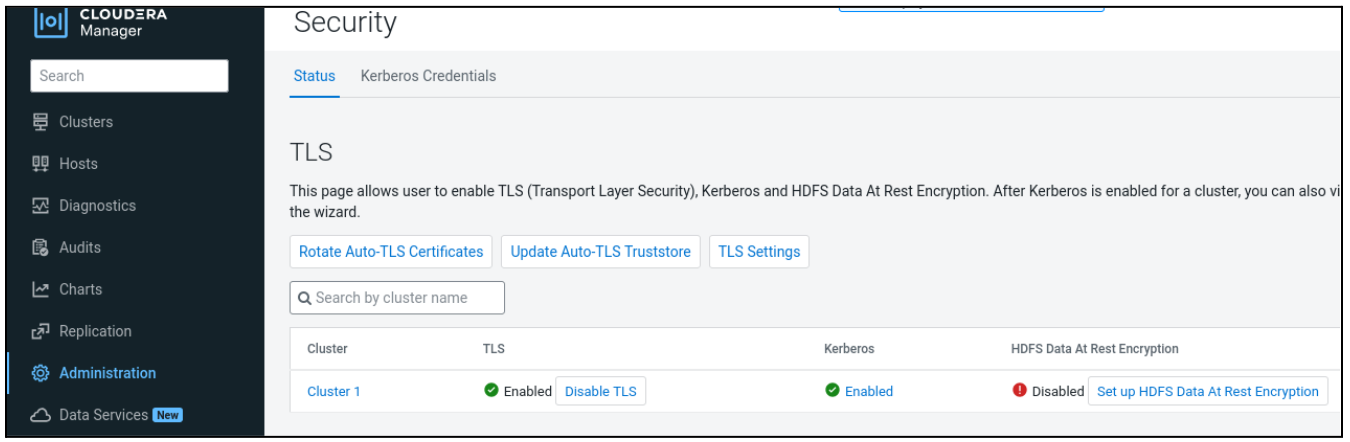Image resolution: width=1350 pixels, height=442 pixels.
Task: Click the Administration gear icon
Action: point(41,374)
